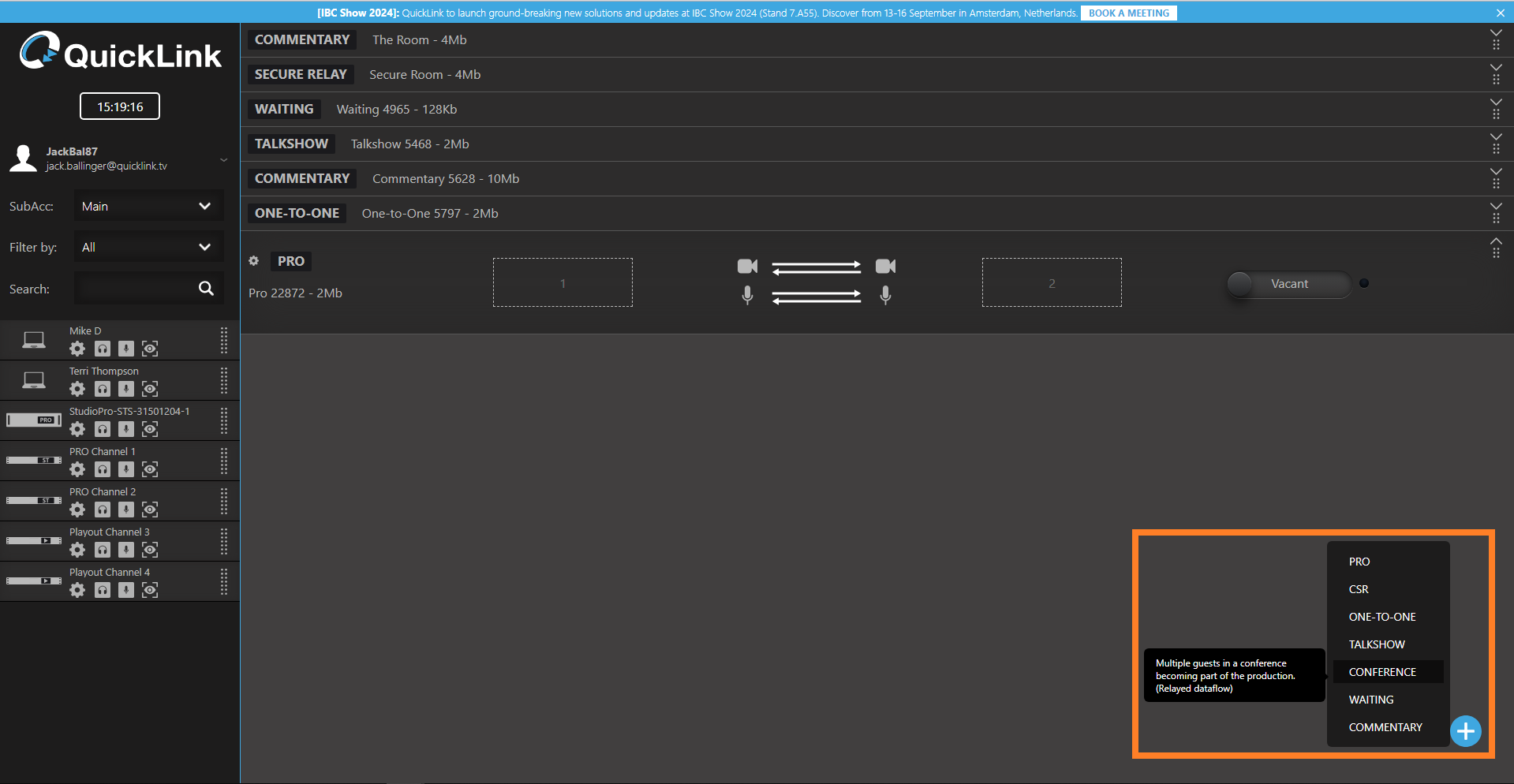Click the blue plus add room button
The image size is (1514, 784).
1465,731
